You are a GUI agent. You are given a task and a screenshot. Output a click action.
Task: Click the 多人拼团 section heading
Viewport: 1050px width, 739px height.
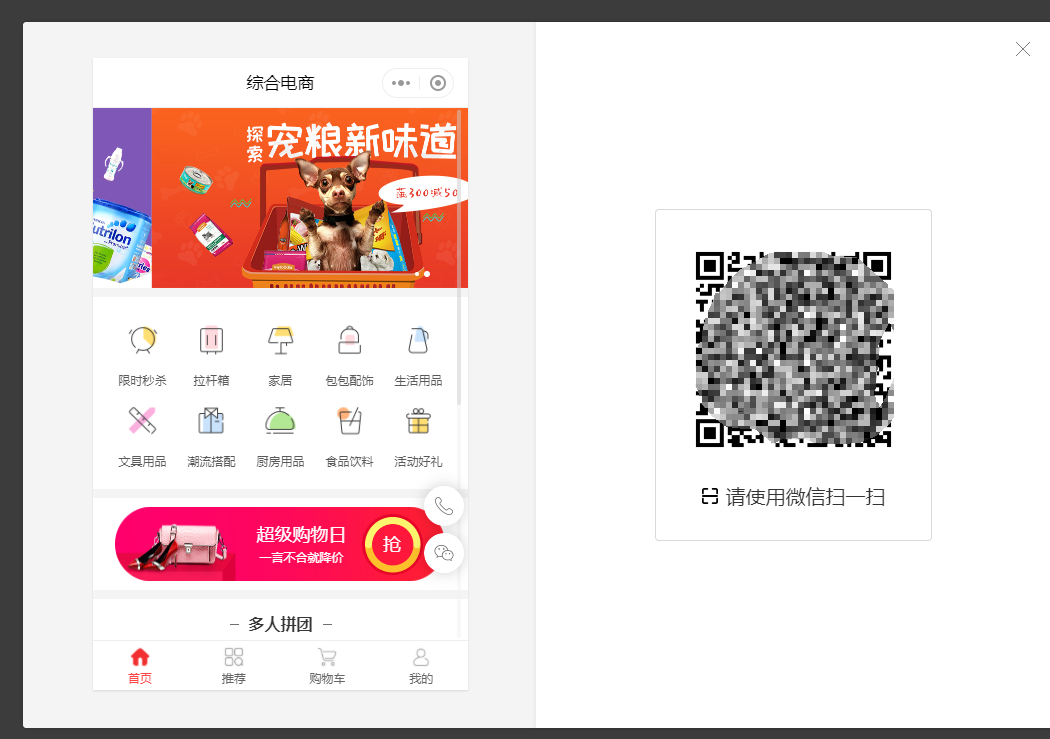coord(281,625)
